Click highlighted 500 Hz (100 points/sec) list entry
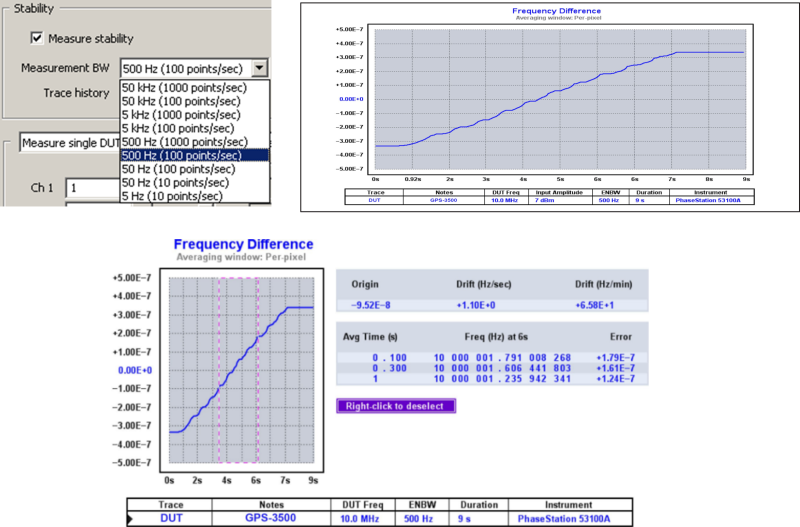 tap(180, 155)
